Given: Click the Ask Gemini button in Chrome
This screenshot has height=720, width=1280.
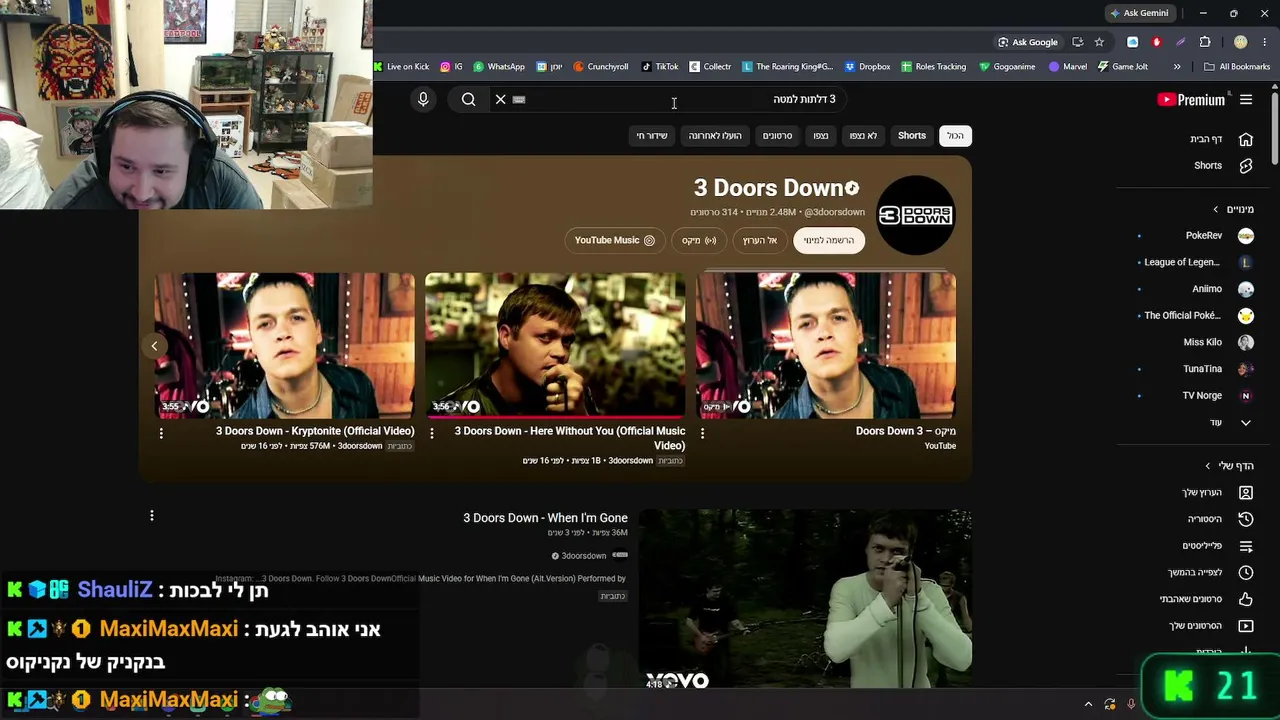Looking at the screenshot, I should coord(1139,13).
